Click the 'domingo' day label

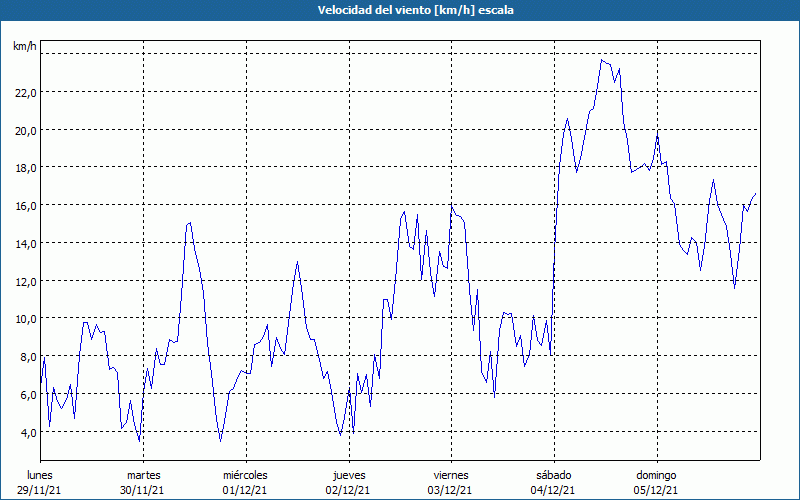656,475
